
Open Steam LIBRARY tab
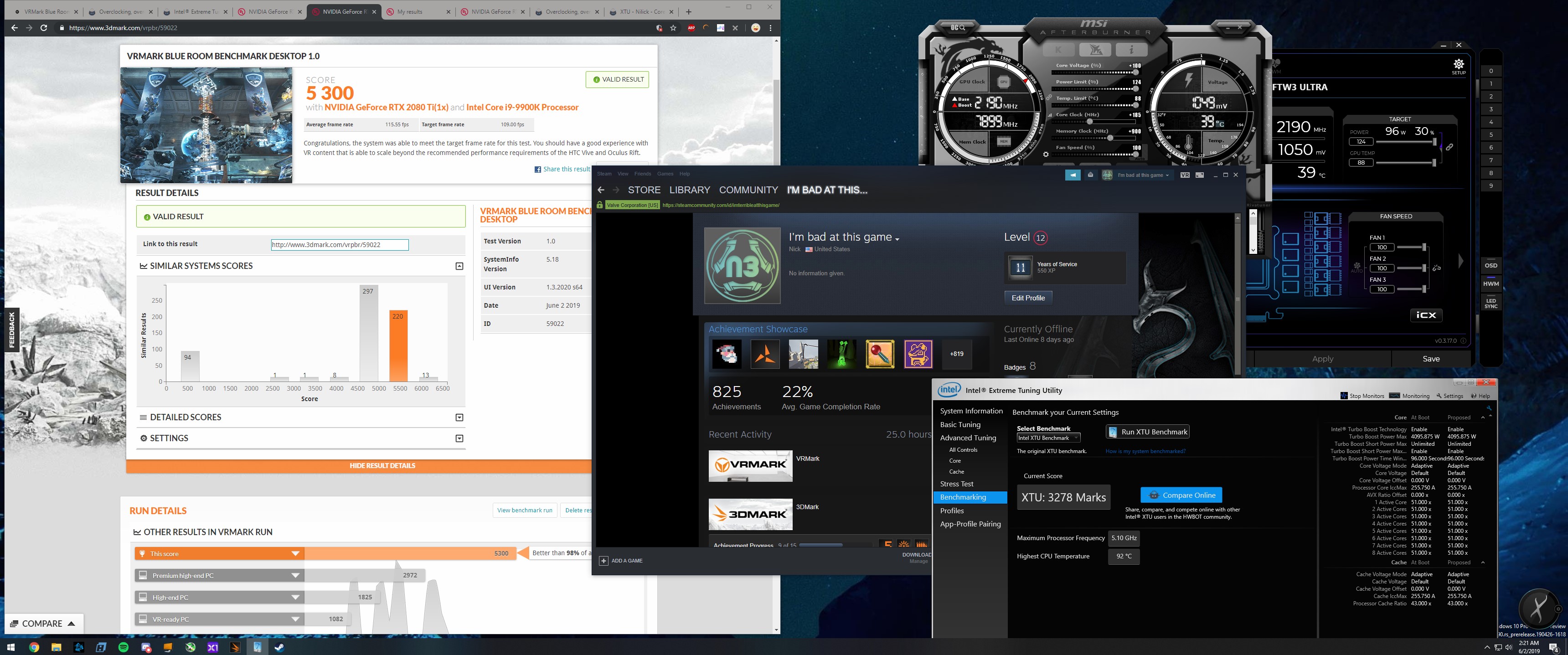click(x=690, y=190)
